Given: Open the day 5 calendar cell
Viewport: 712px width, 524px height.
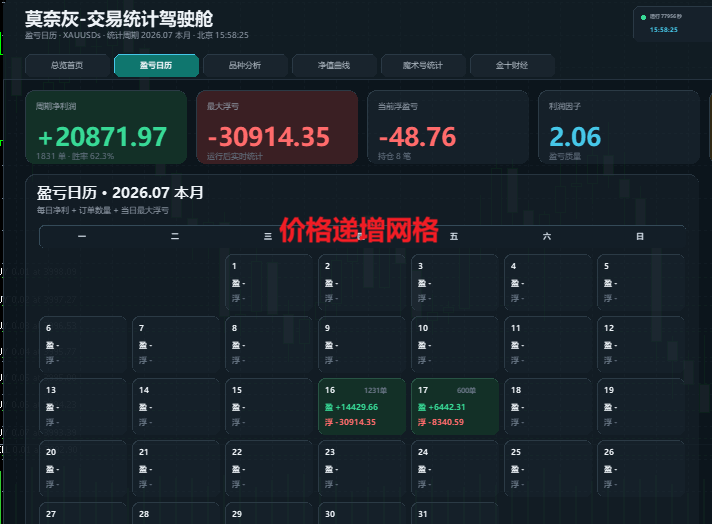Looking at the screenshot, I should click(641, 282).
